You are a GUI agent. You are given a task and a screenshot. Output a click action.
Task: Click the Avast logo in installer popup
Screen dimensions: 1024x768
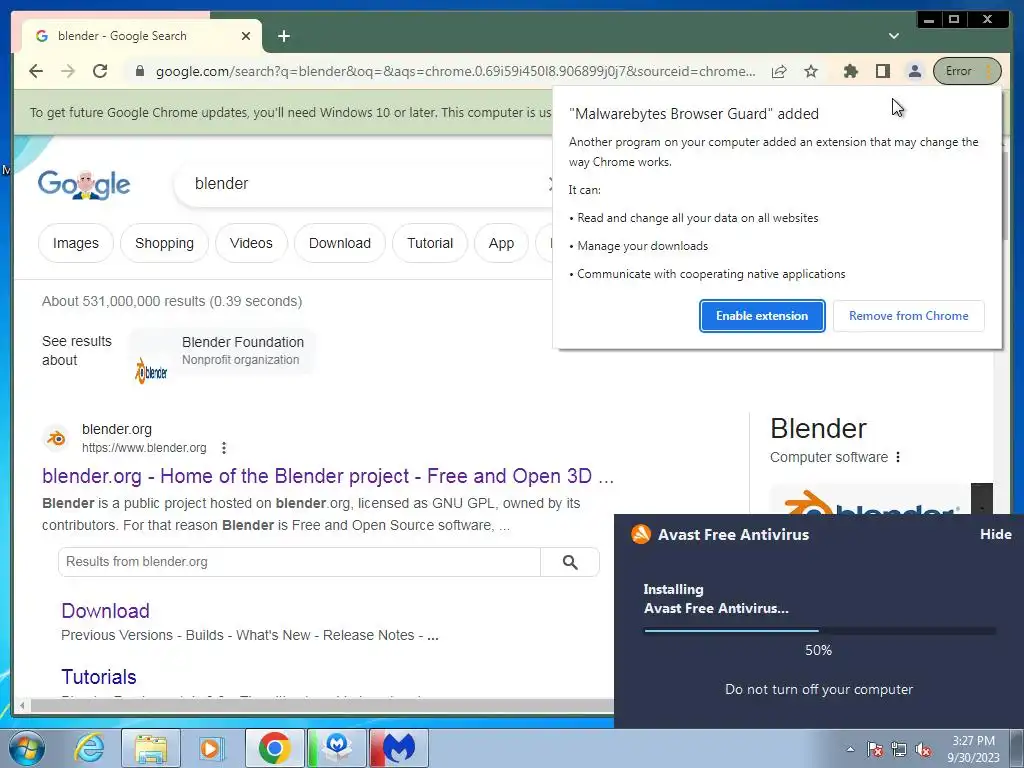coord(641,534)
